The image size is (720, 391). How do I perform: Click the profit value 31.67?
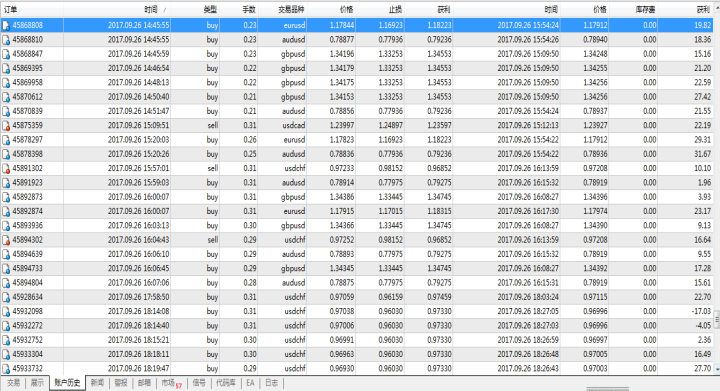[x=703, y=154]
